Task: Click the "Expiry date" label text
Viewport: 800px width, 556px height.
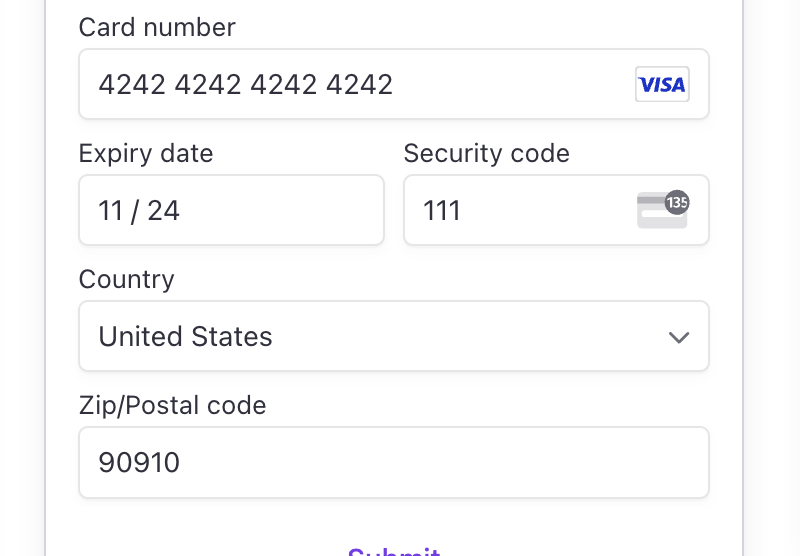Action: coord(146,153)
